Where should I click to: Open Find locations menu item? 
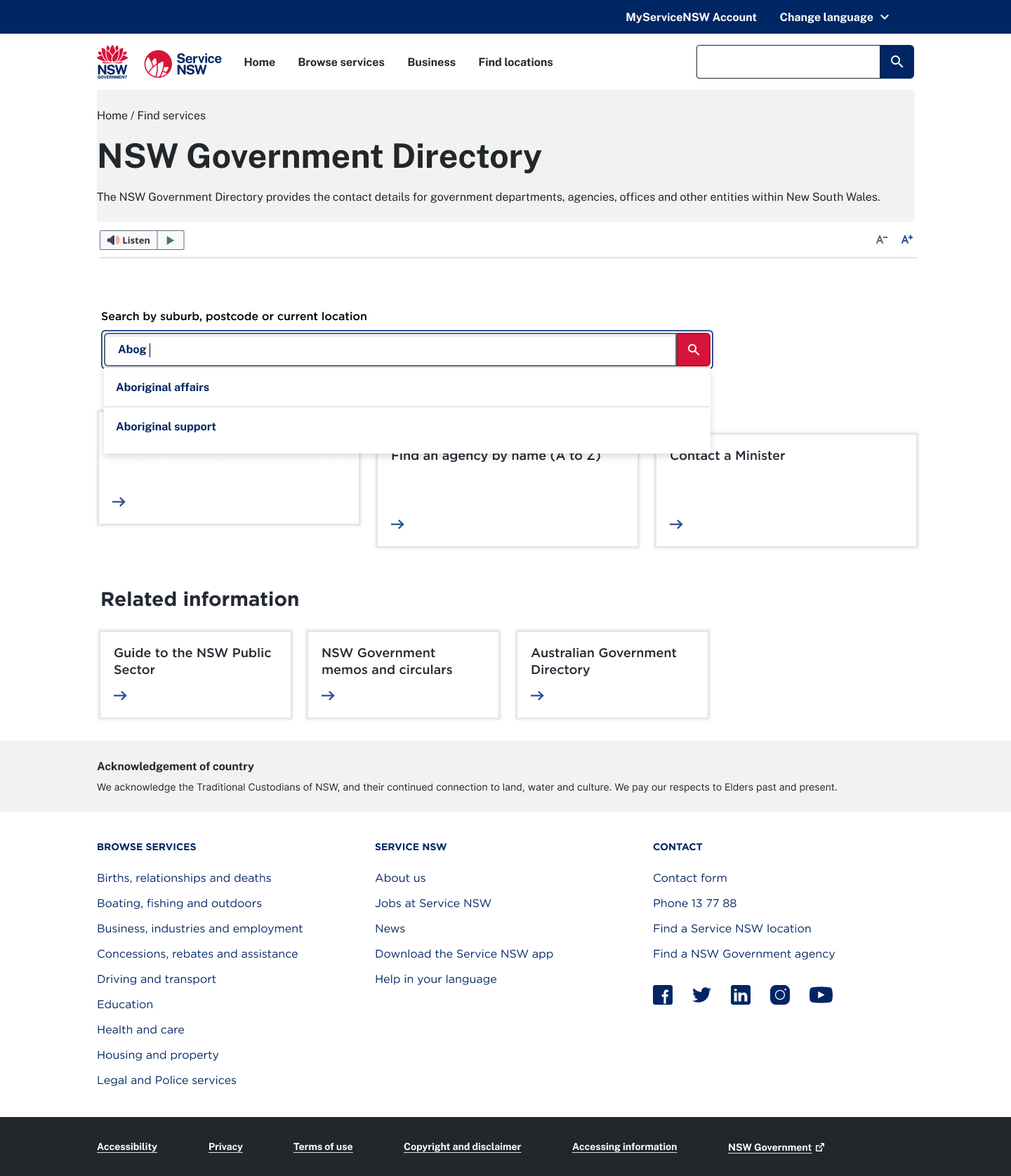516,62
